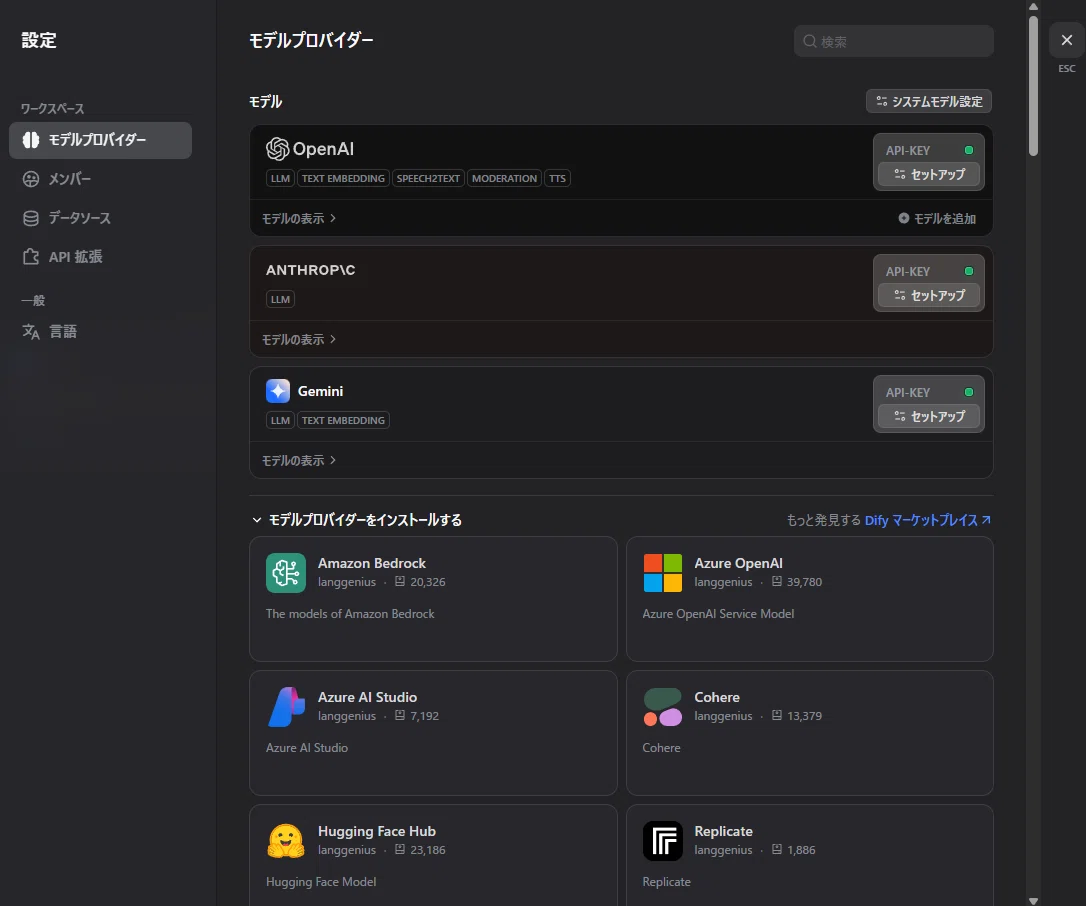Click the data source database icon
The image size is (1086, 906).
click(31, 218)
